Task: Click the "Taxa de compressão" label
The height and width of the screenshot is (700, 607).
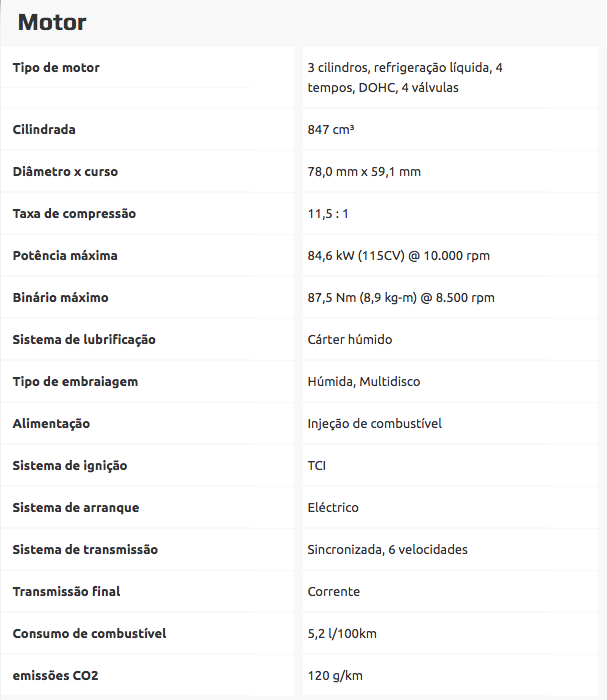Action: (x=74, y=214)
